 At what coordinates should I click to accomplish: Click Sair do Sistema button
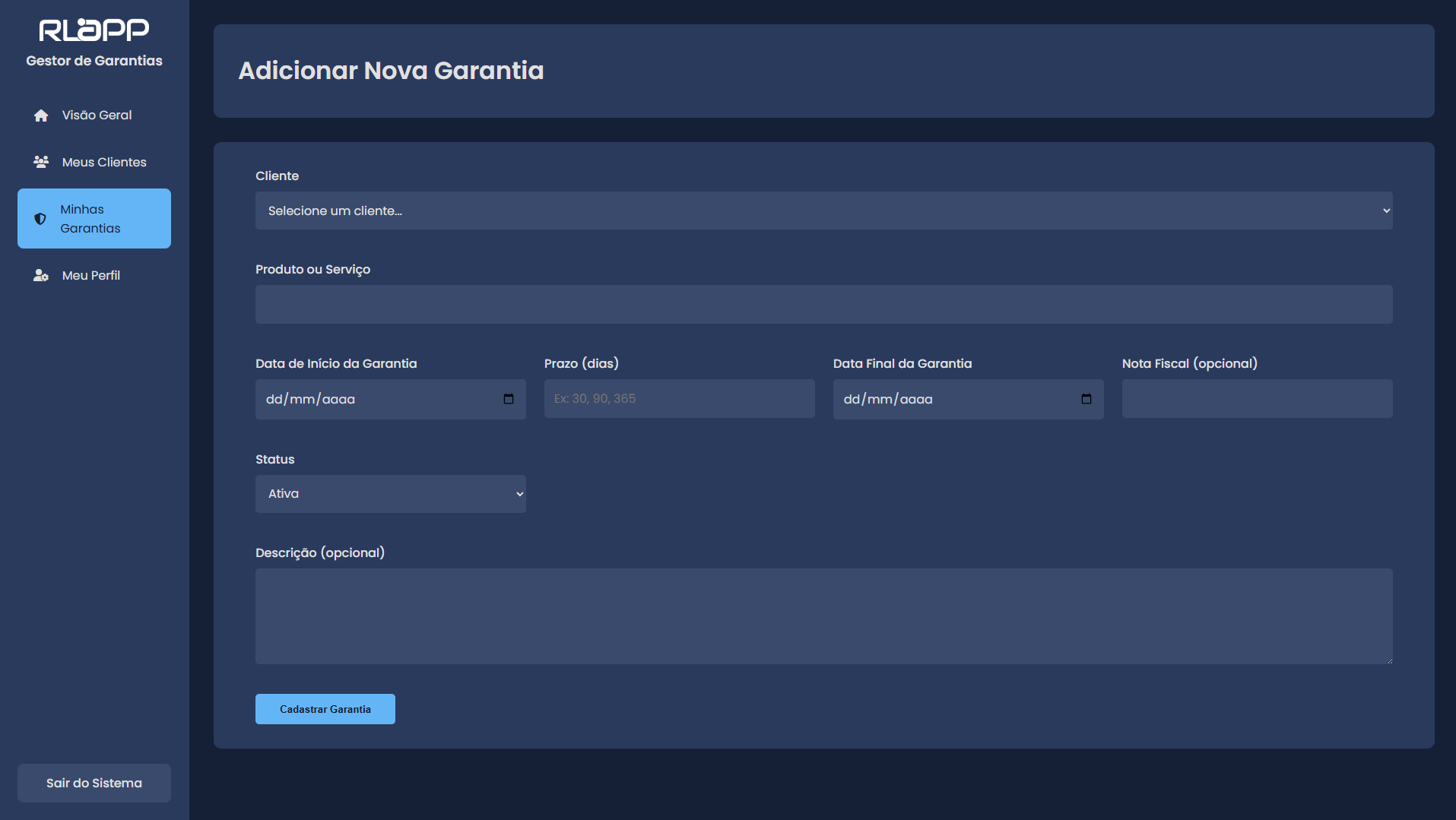coord(94,783)
